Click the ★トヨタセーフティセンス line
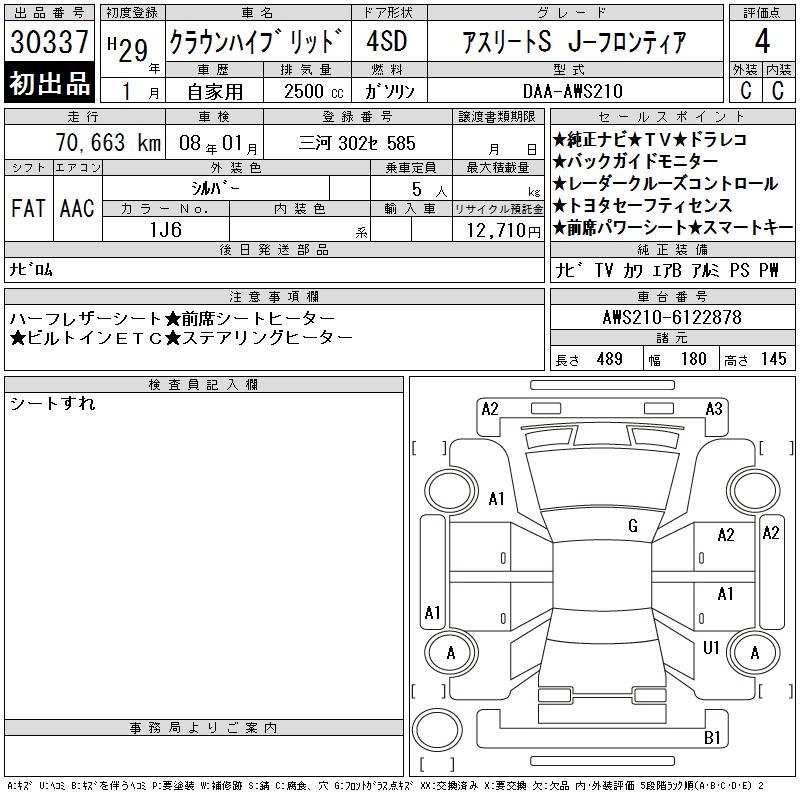Image resolution: width=800 pixels, height=800 pixels. pyautogui.click(x=642, y=206)
